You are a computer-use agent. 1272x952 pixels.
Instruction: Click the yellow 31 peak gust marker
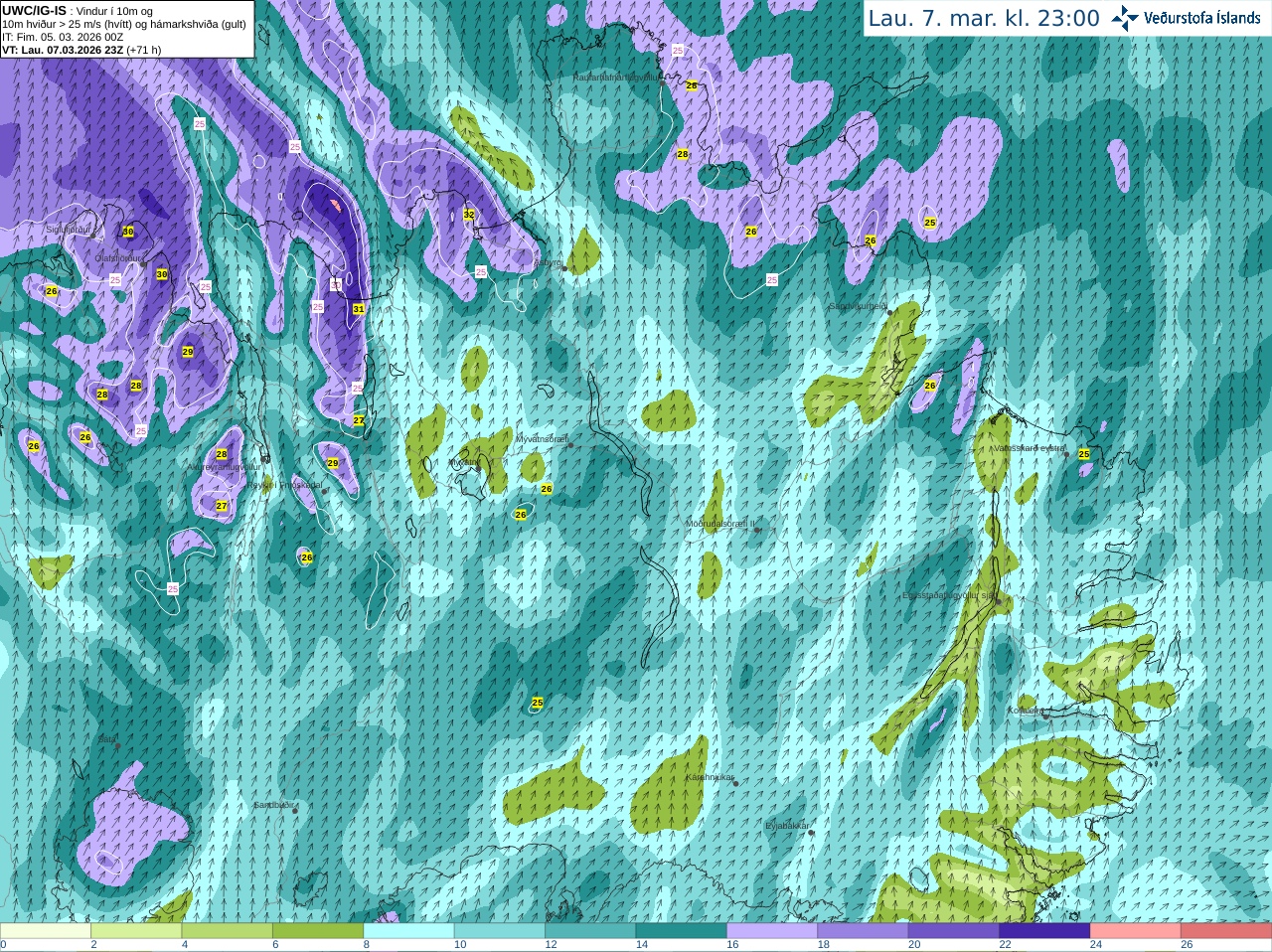(x=359, y=309)
